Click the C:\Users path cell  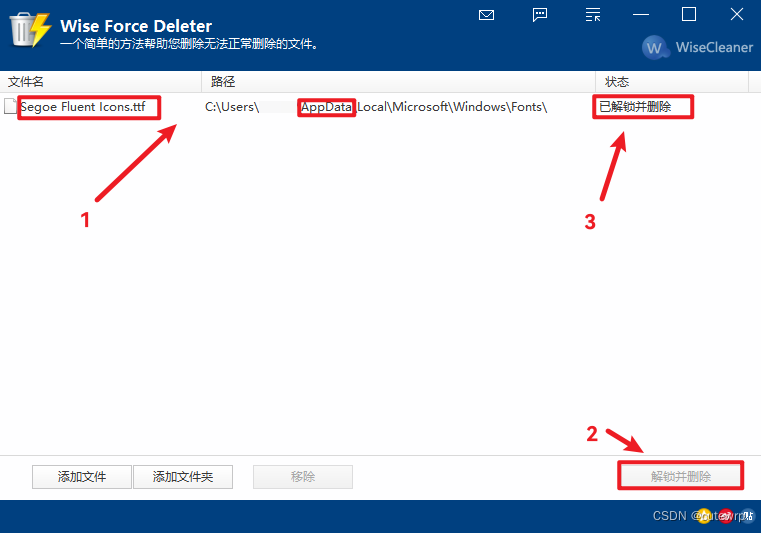(x=376, y=107)
